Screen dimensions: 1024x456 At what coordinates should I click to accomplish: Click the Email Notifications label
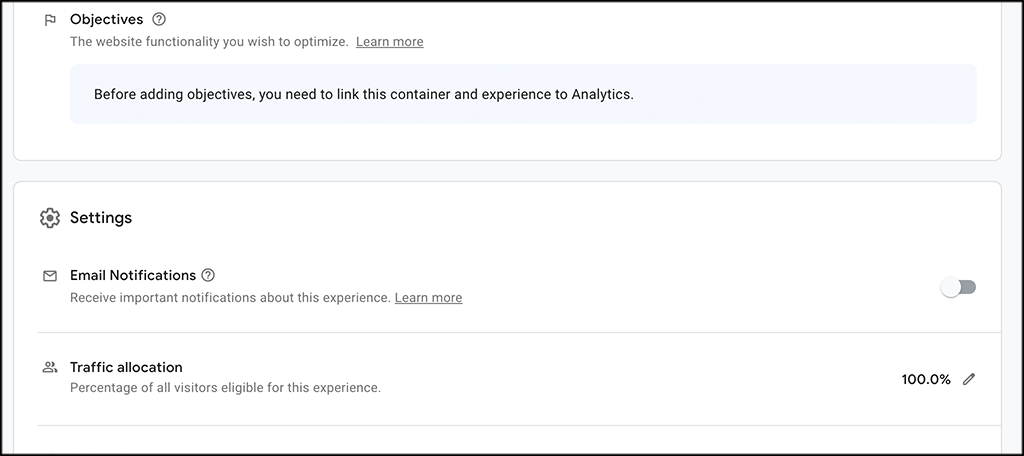(133, 275)
